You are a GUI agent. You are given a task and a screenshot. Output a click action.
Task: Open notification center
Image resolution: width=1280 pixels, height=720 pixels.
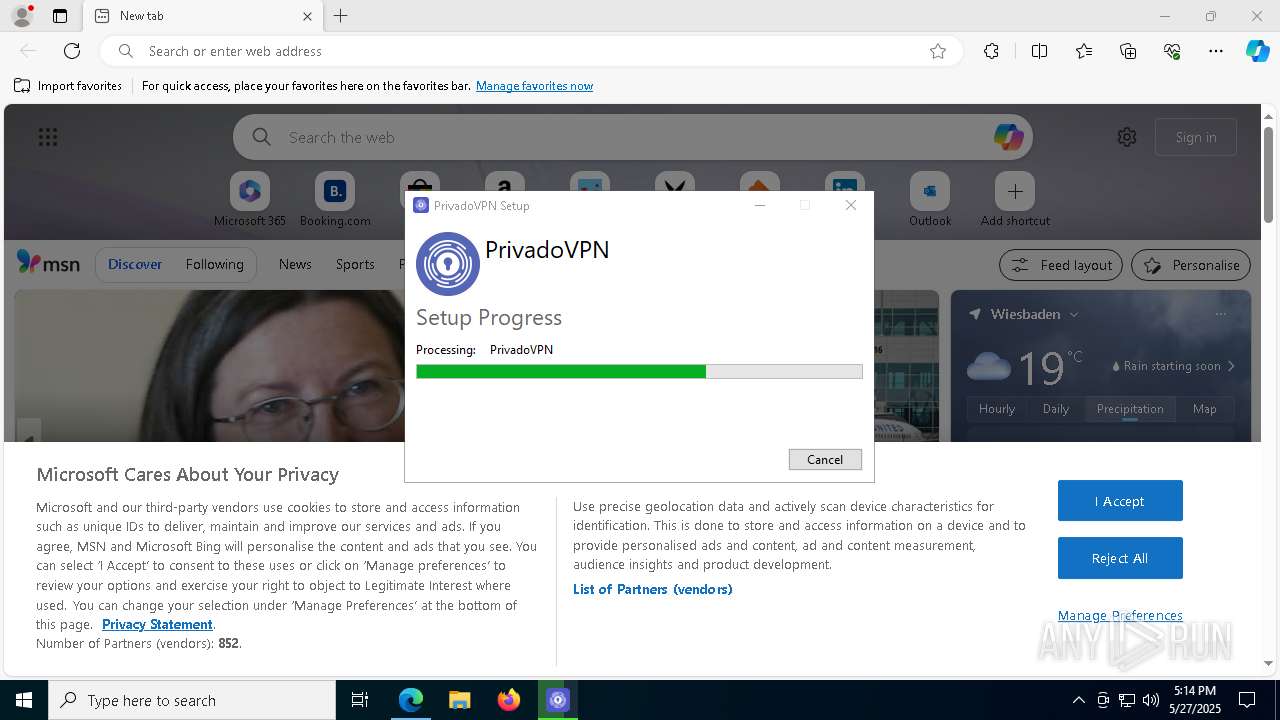tap(1247, 700)
